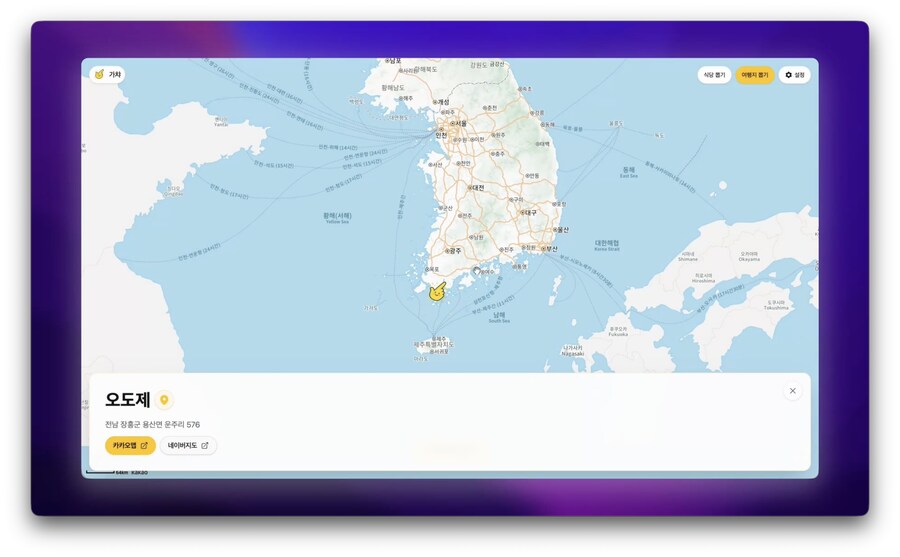This screenshot has width=900, height=557.
Task: Click the 황해(서해) sea label
Action: pos(338,216)
